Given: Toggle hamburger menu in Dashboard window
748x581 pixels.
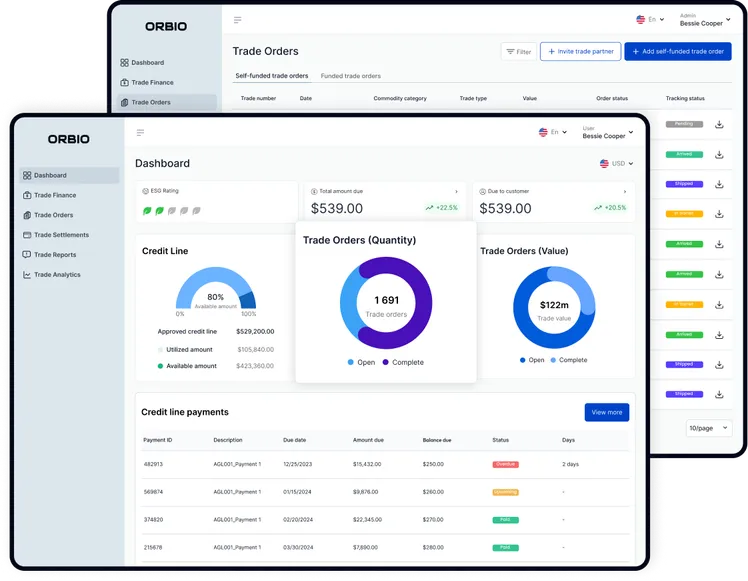Looking at the screenshot, I should click(x=140, y=133).
